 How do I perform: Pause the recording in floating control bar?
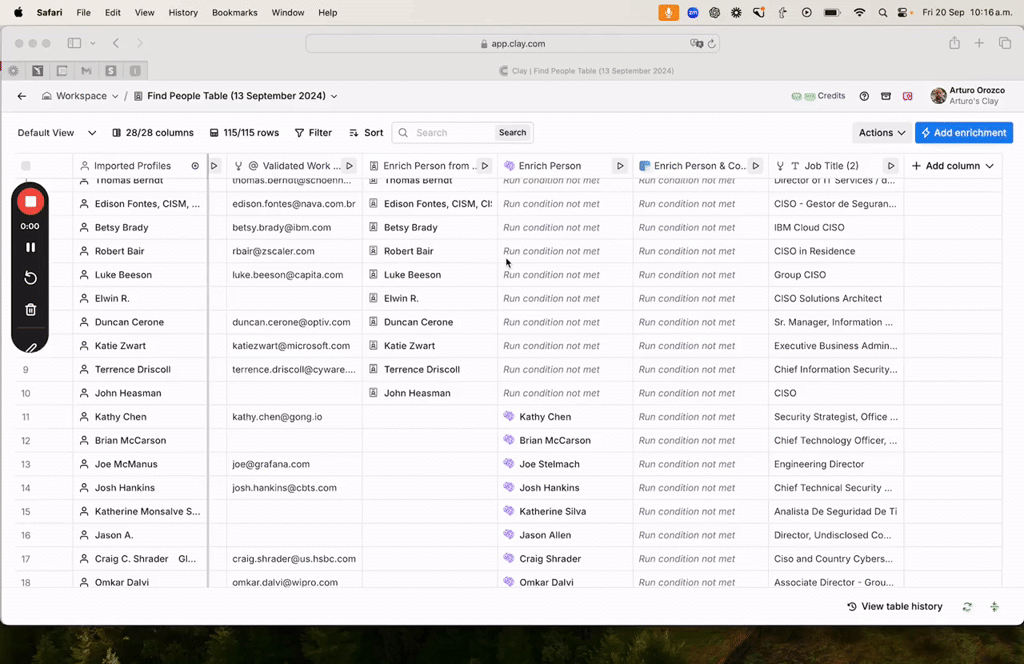(x=30, y=247)
